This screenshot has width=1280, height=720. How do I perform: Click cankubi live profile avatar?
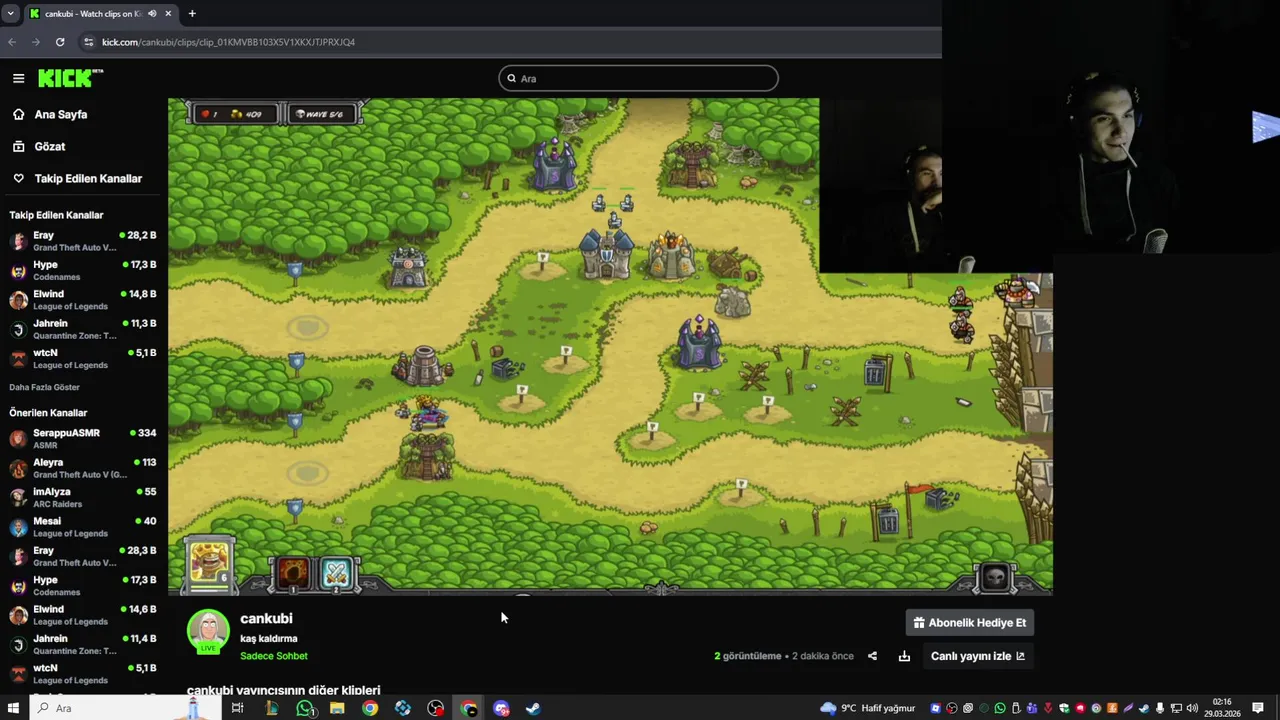(x=208, y=631)
